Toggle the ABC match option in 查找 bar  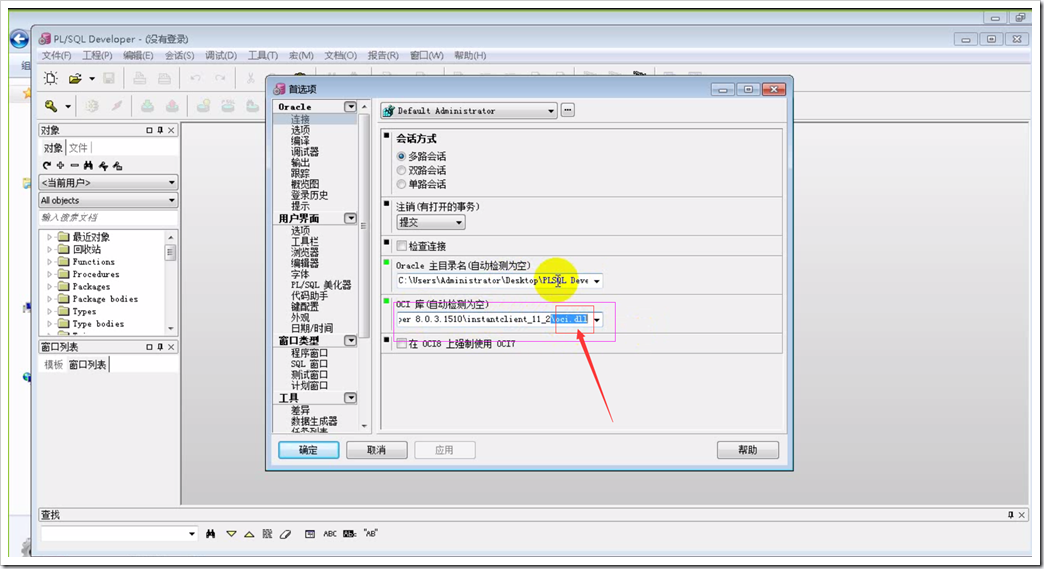tap(330, 534)
